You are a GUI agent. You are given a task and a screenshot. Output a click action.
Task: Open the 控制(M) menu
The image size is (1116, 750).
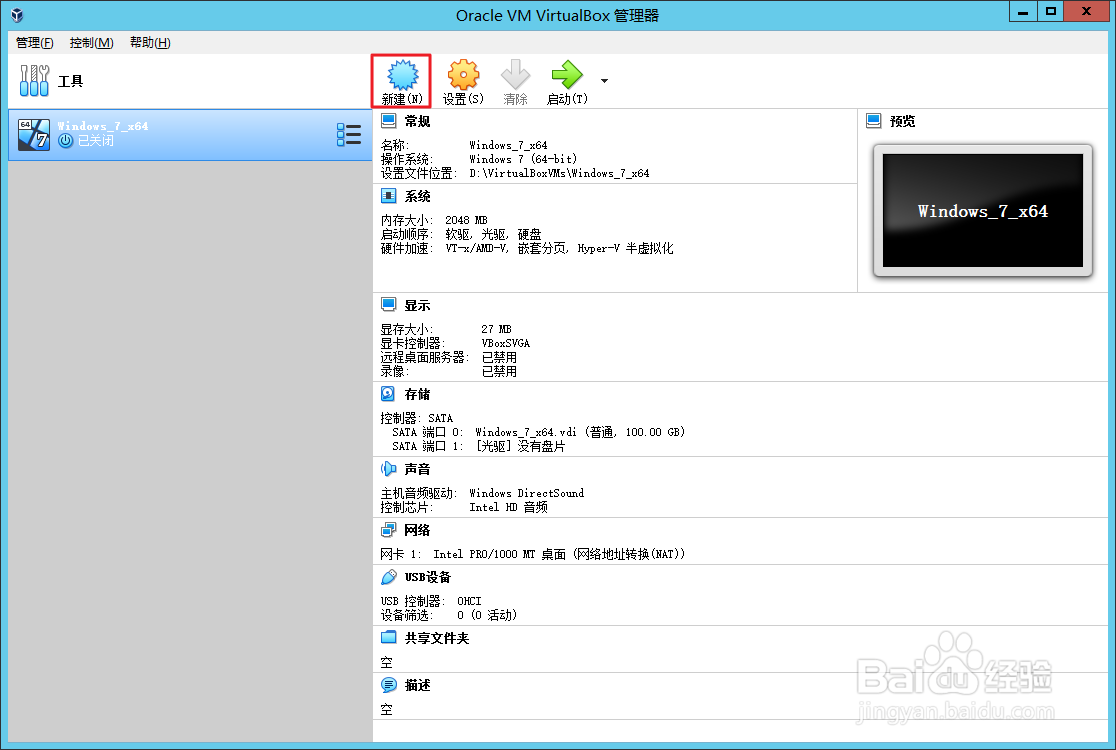point(92,43)
